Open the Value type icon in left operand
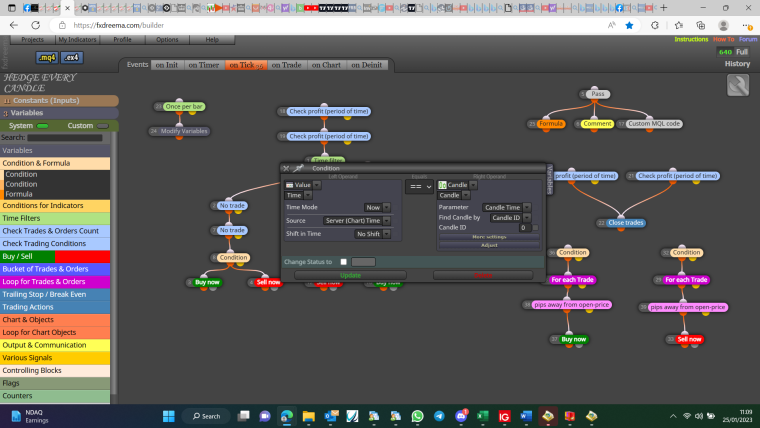Screen dimensions: 760x428 coord(289,185)
